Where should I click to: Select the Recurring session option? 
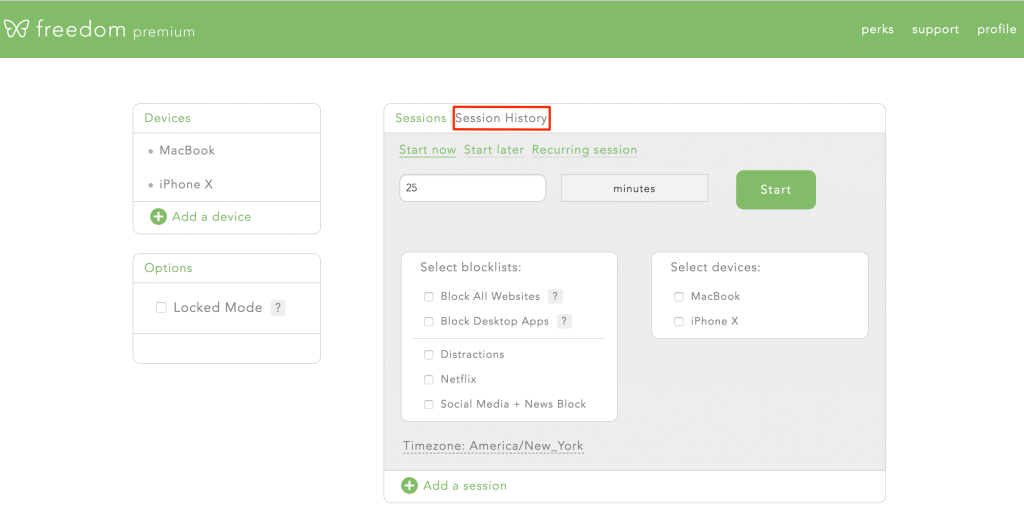584,150
